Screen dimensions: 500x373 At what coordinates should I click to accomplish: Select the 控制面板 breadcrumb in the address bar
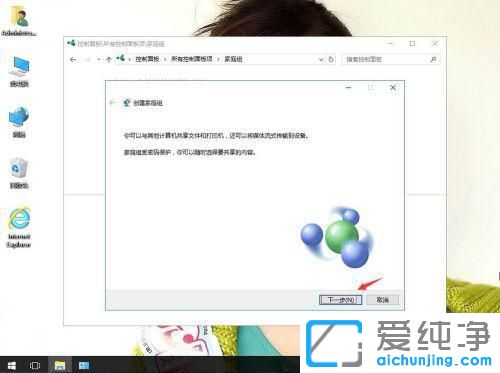pyautogui.click(x=147, y=59)
